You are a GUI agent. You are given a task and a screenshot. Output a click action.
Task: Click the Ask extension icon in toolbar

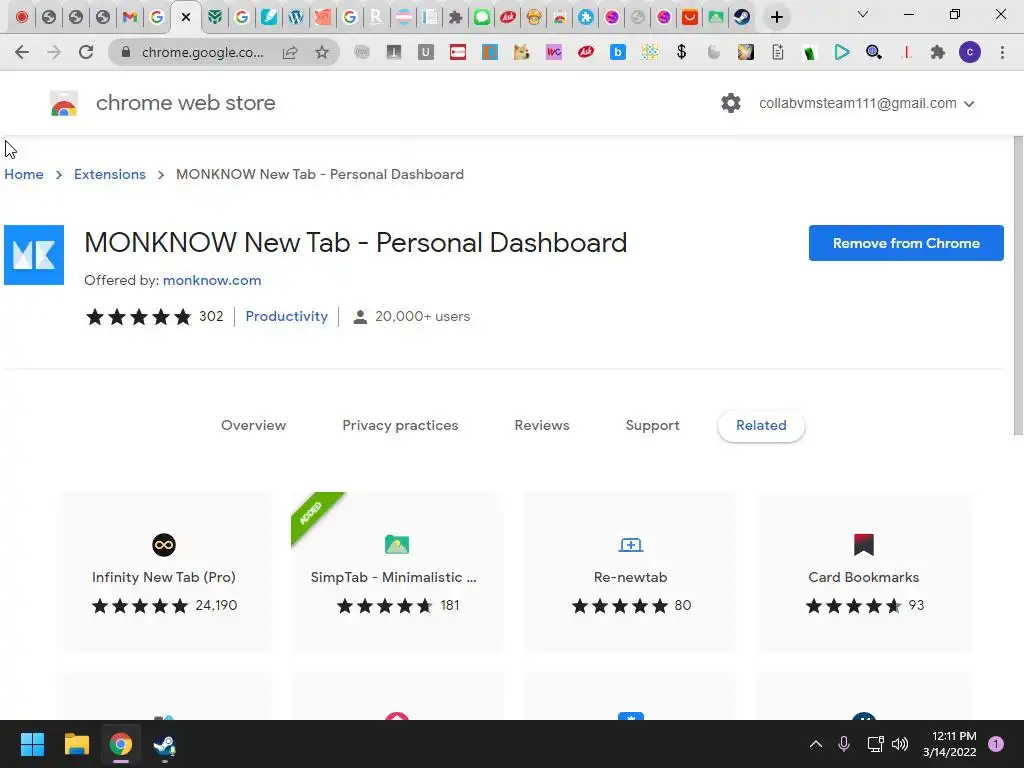pyautogui.click(x=586, y=52)
